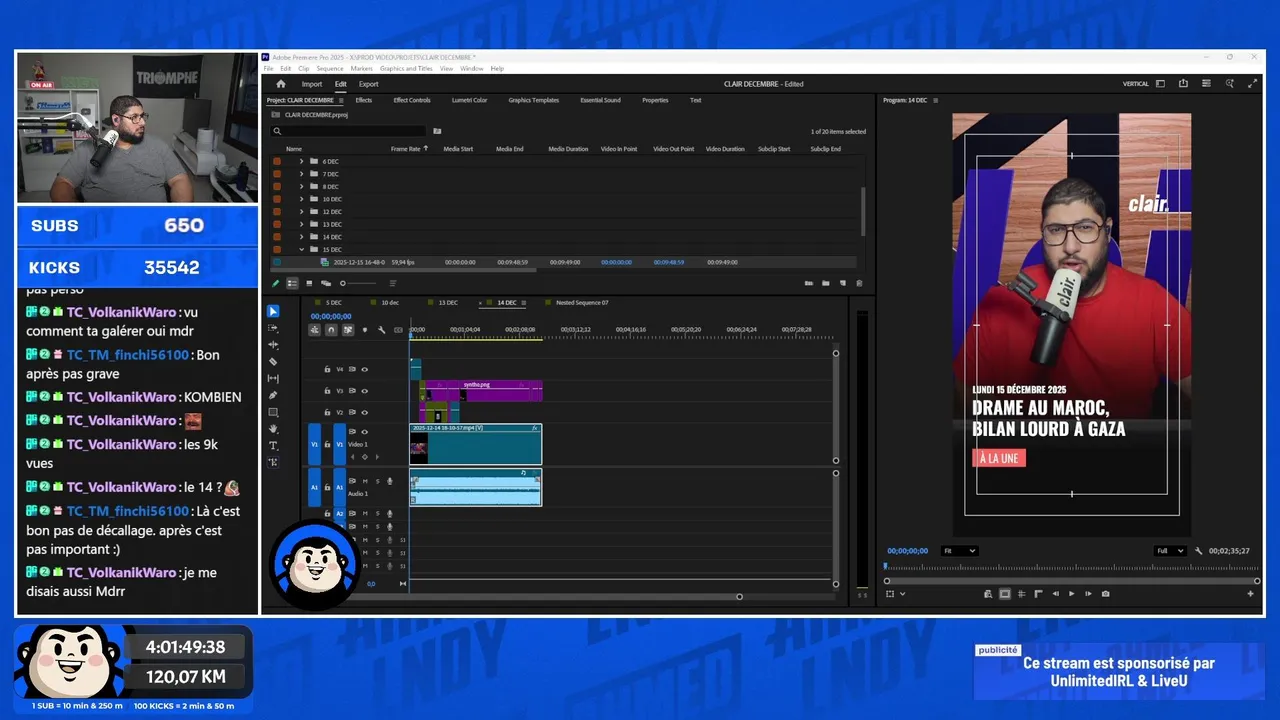Expand the 13 DEC bin
The width and height of the screenshot is (1280, 720).
click(301, 224)
